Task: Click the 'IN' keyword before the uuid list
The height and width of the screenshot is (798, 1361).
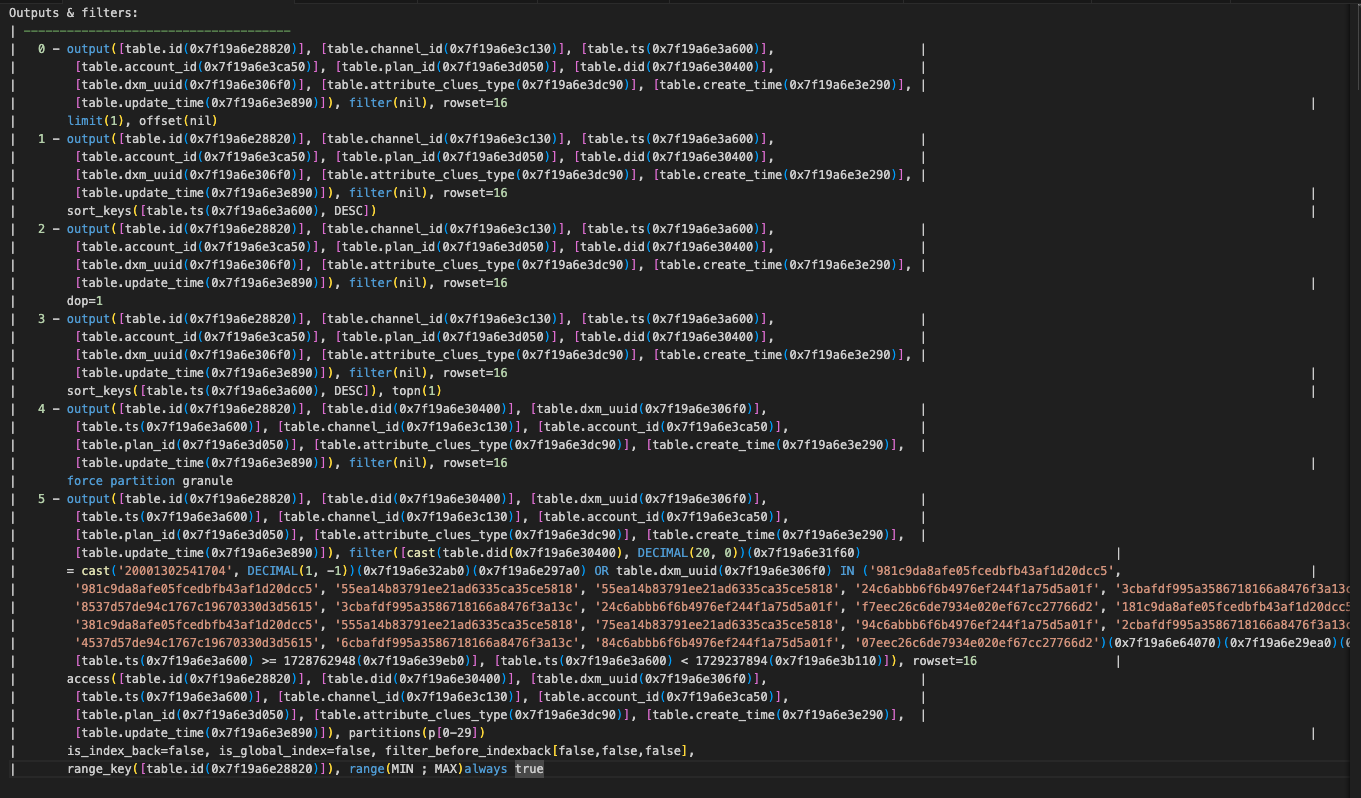Action: pos(847,570)
